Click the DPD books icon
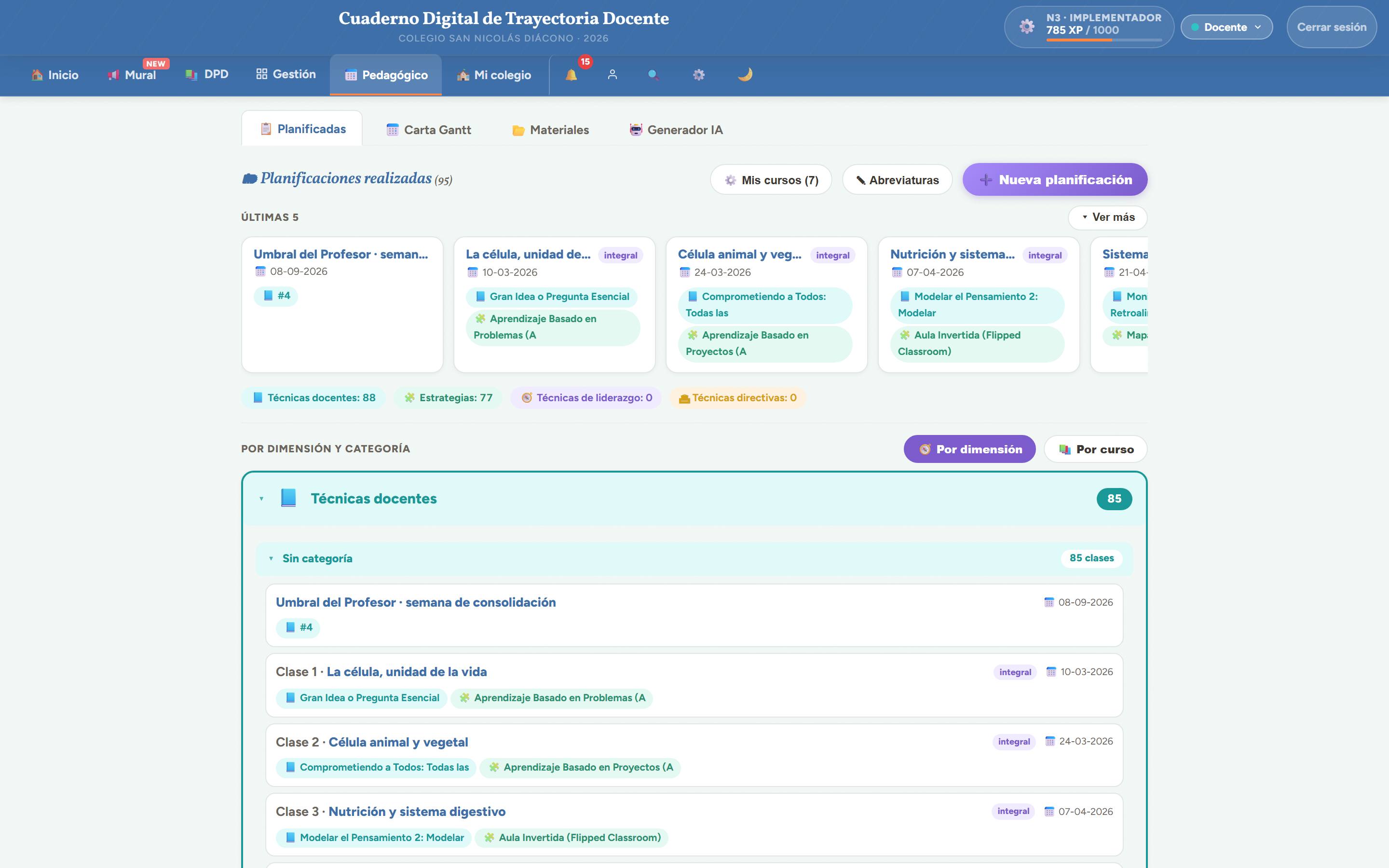This screenshot has width=1389, height=868. (x=191, y=75)
